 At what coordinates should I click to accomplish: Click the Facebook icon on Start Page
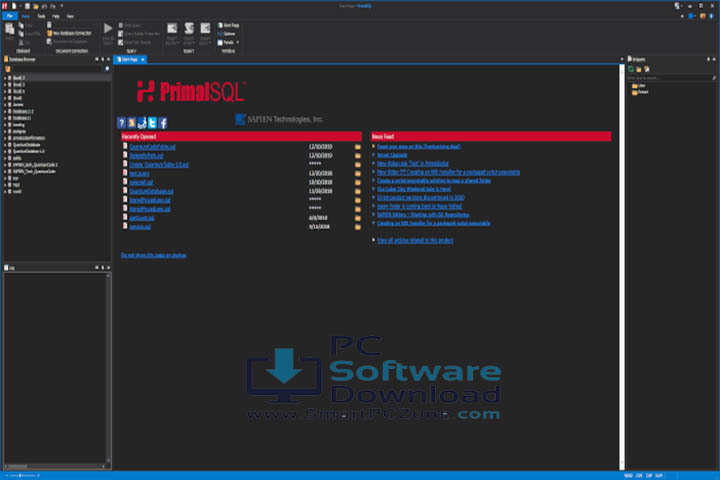pyautogui.click(x=163, y=123)
